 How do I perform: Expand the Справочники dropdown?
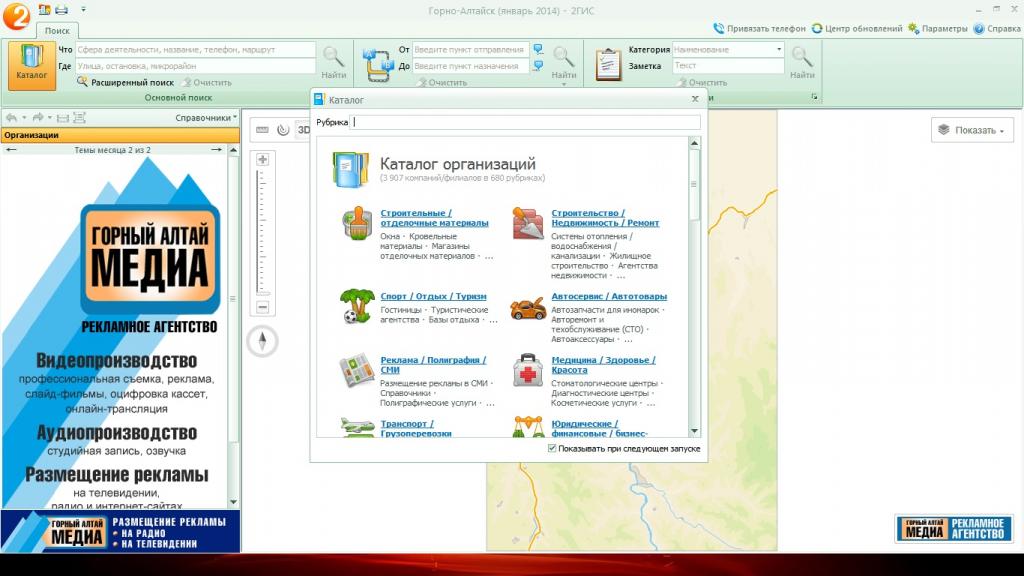tap(206, 118)
